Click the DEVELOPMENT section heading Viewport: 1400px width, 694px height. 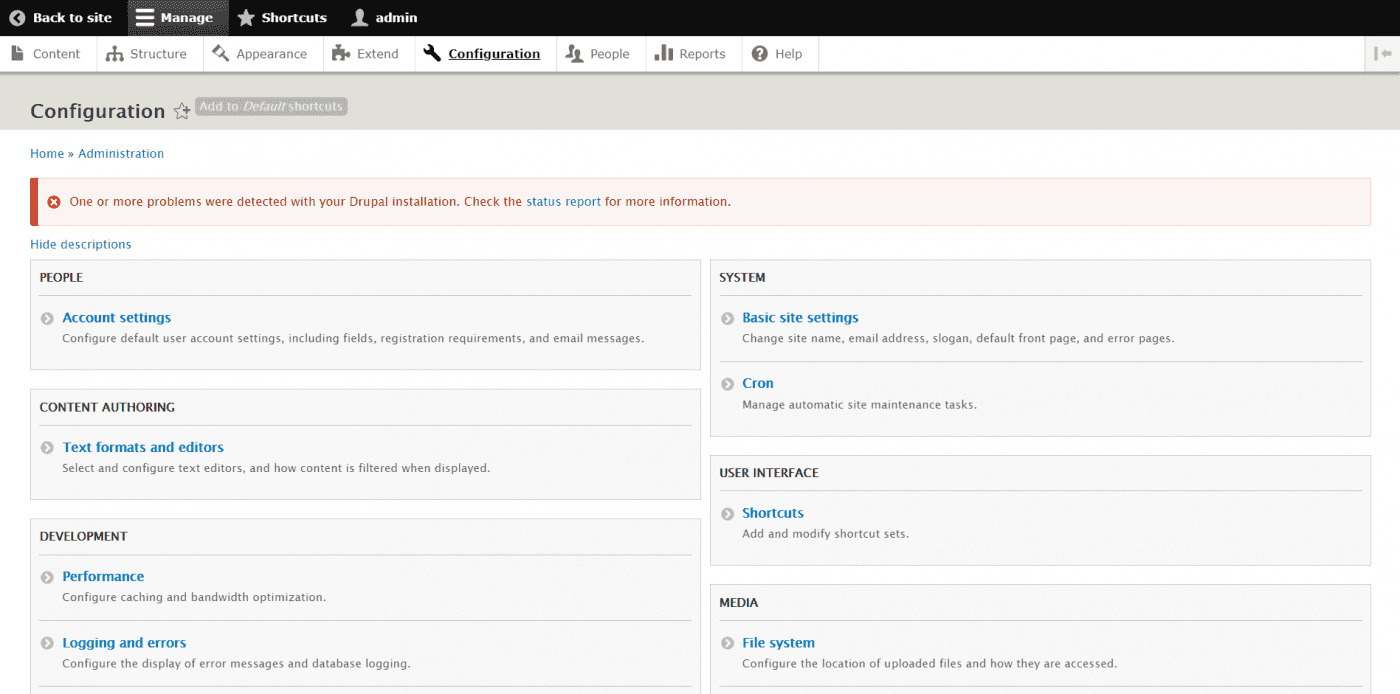tap(84, 537)
